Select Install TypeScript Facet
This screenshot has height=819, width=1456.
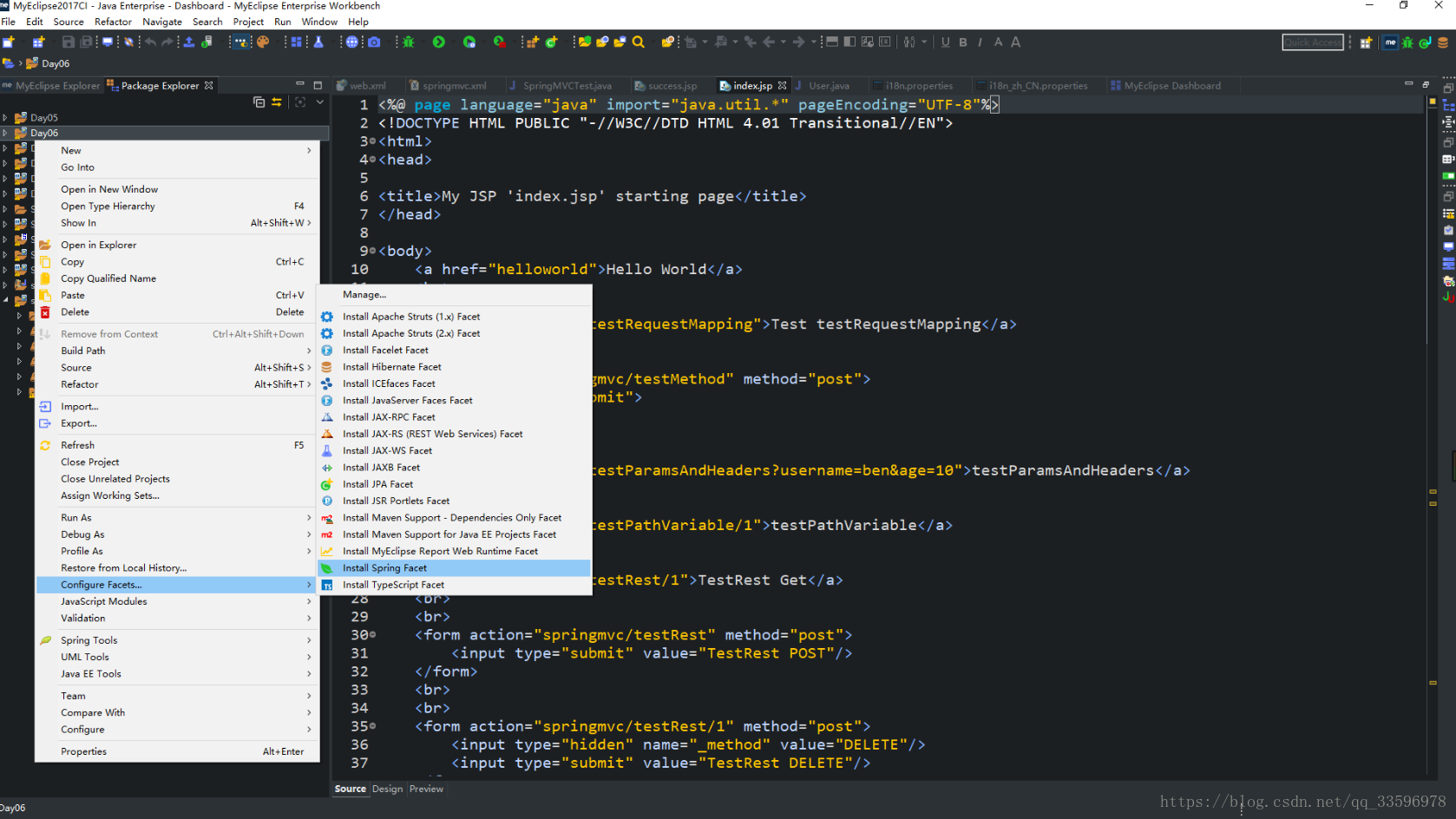[x=455, y=585]
